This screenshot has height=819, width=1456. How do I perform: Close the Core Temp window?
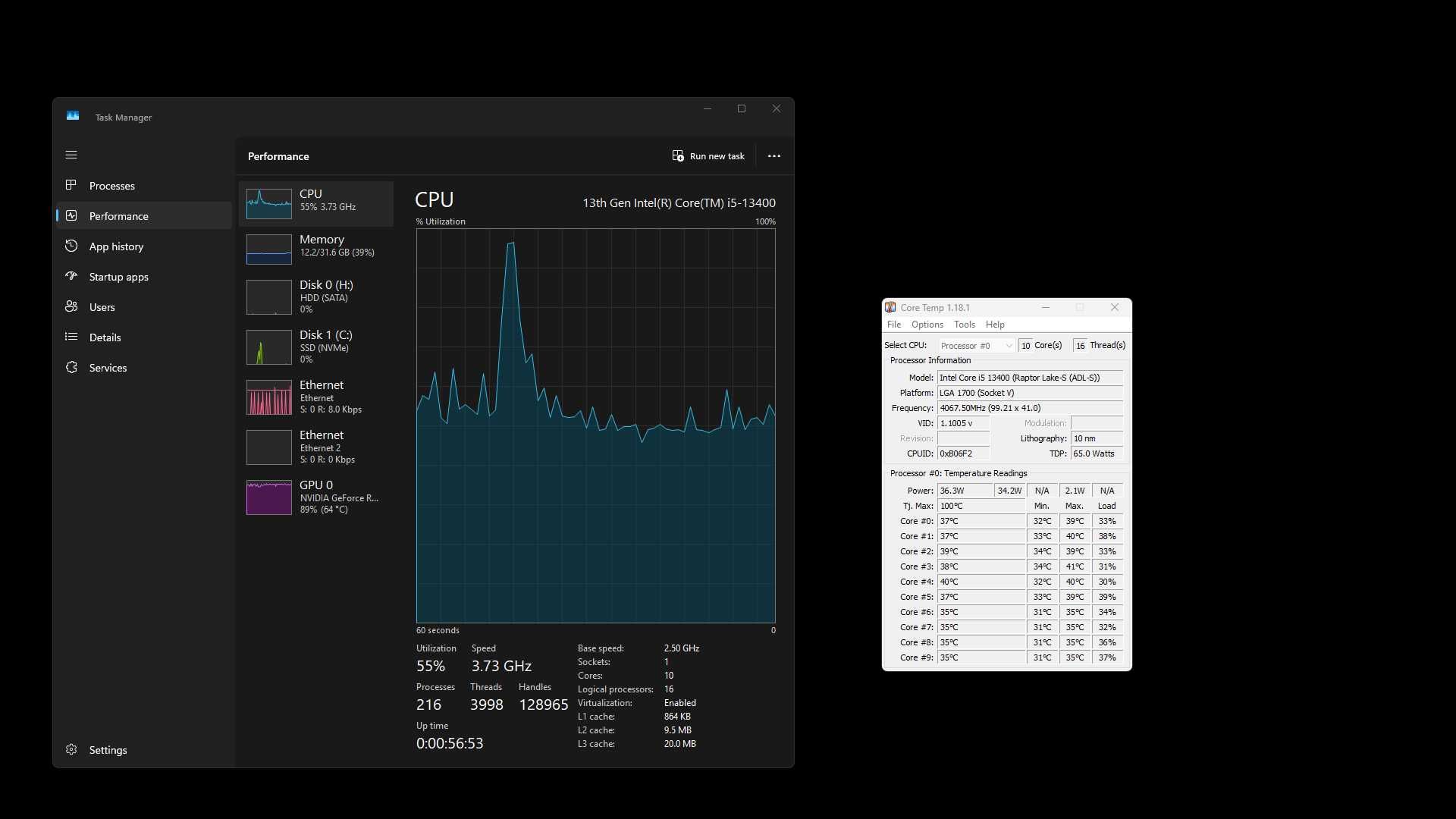[x=1114, y=307]
